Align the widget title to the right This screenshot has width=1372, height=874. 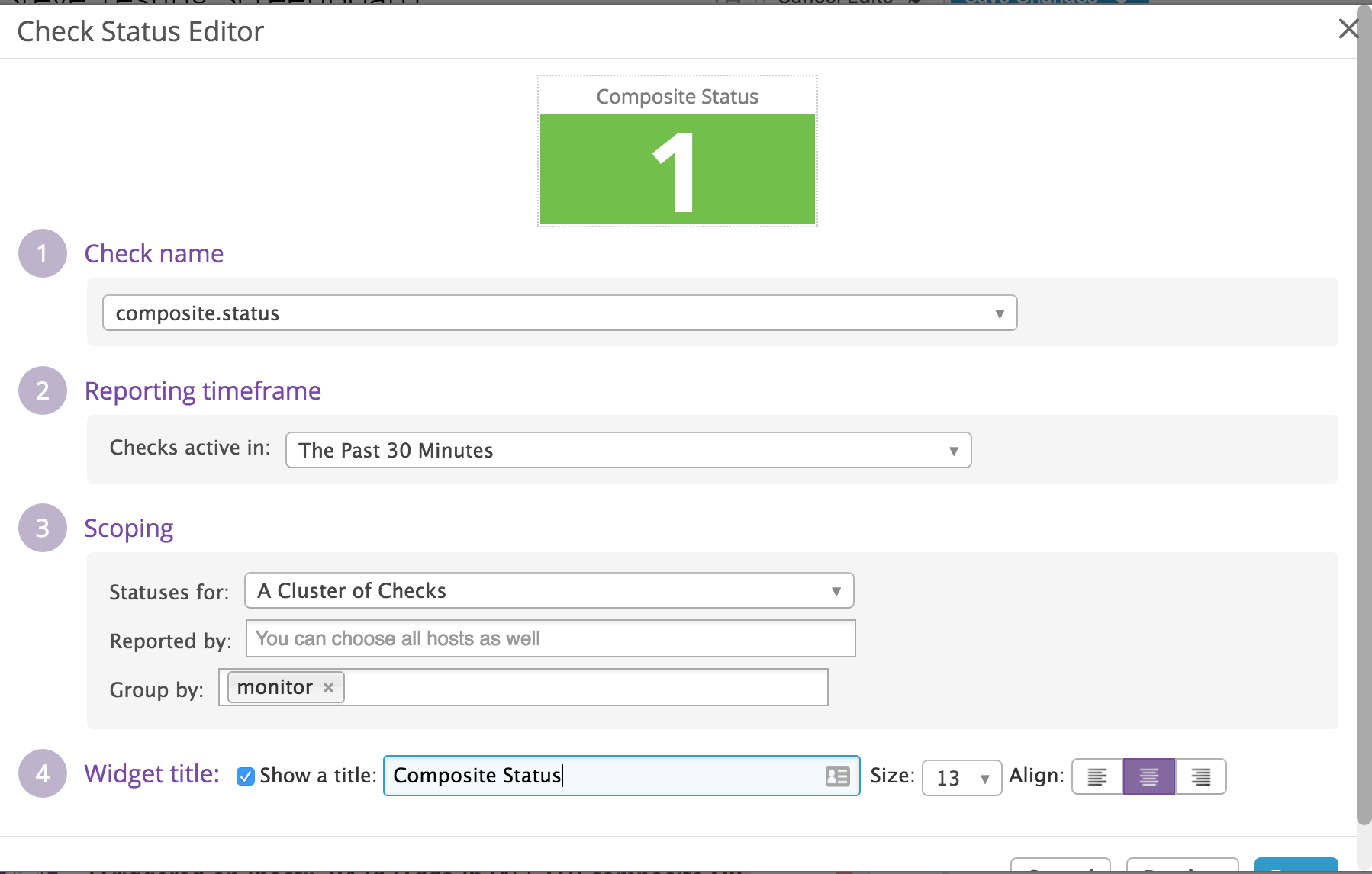click(x=1201, y=777)
